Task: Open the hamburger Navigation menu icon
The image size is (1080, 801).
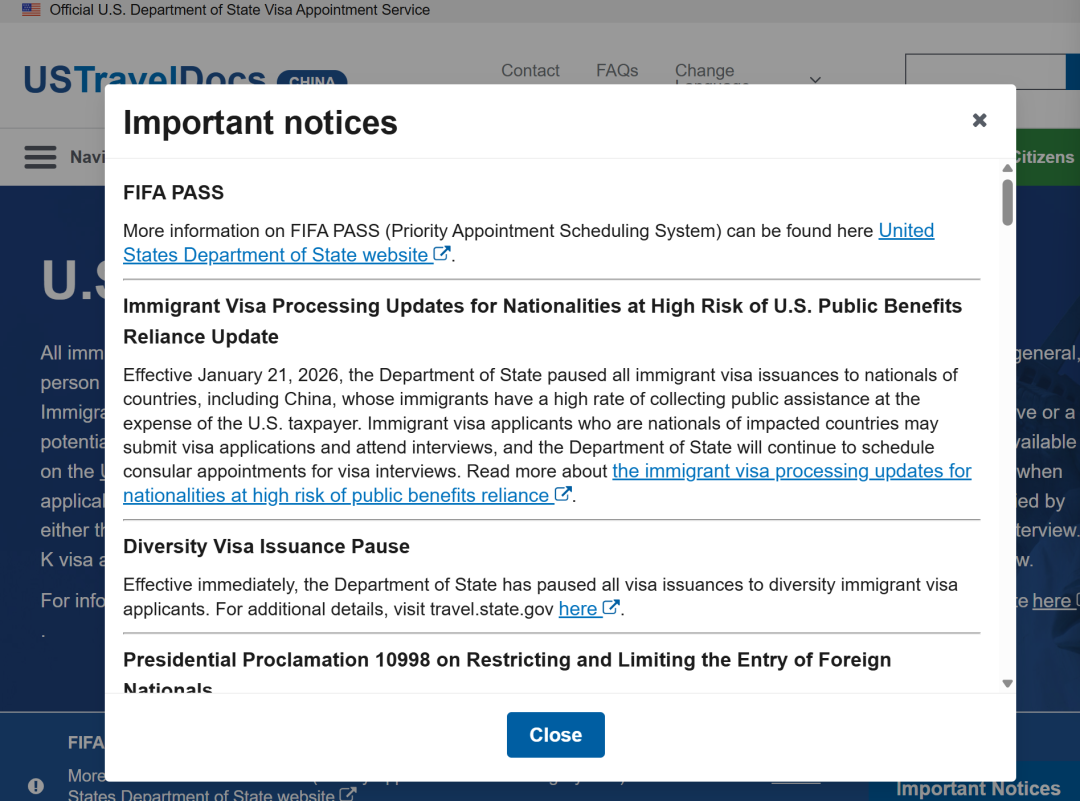Action: tap(41, 157)
